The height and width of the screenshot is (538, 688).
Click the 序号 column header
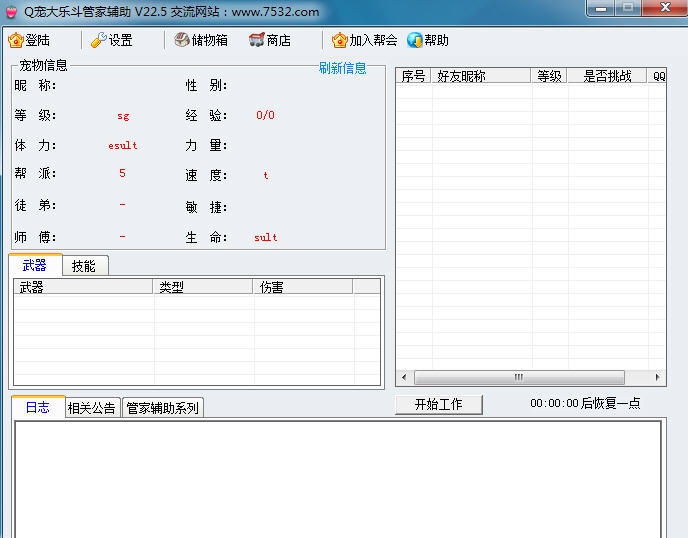pos(413,76)
